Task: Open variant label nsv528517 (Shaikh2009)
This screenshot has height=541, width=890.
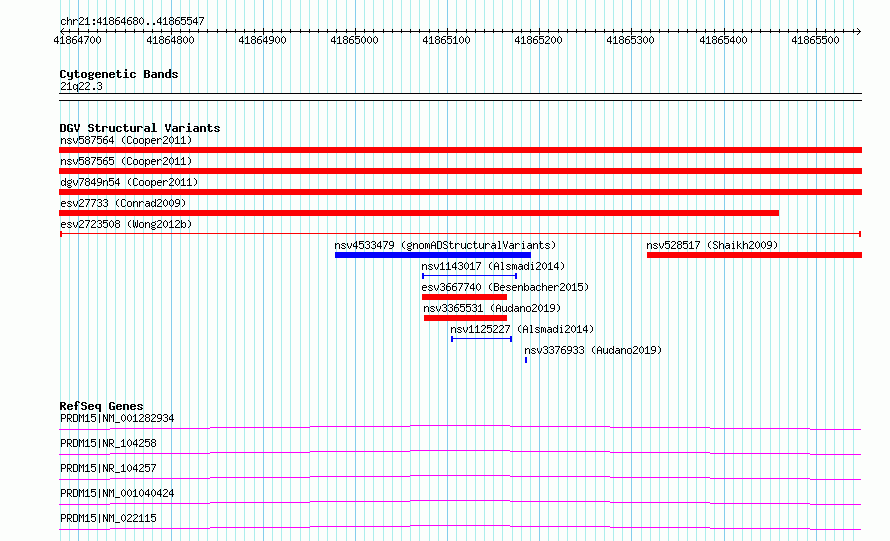Action: (x=712, y=245)
